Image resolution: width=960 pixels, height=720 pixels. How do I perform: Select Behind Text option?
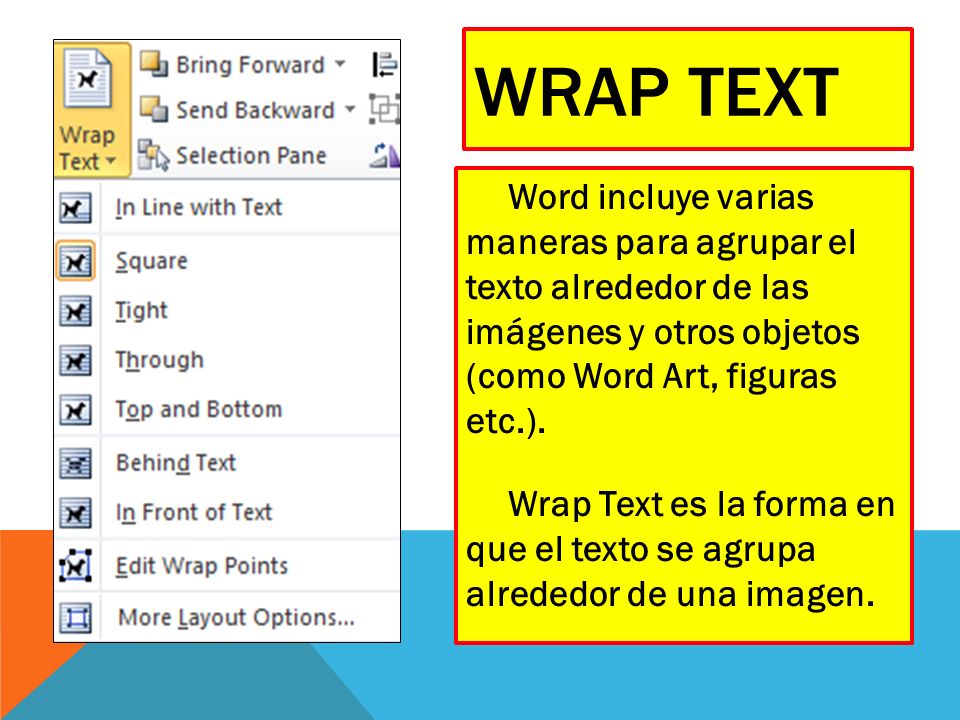click(x=176, y=463)
